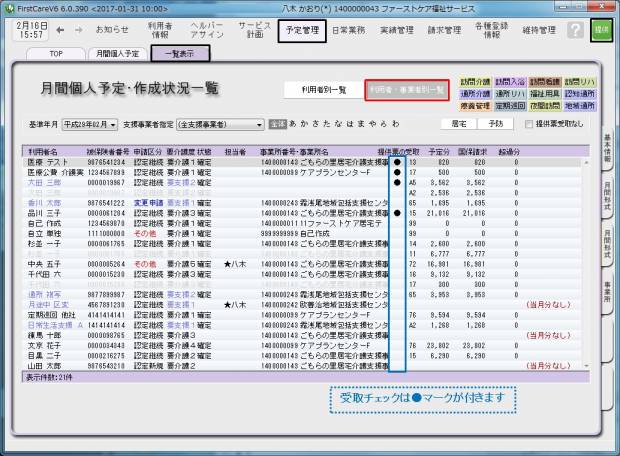Toggle the 提供票受取なし checkbox

(x=531, y=124)
